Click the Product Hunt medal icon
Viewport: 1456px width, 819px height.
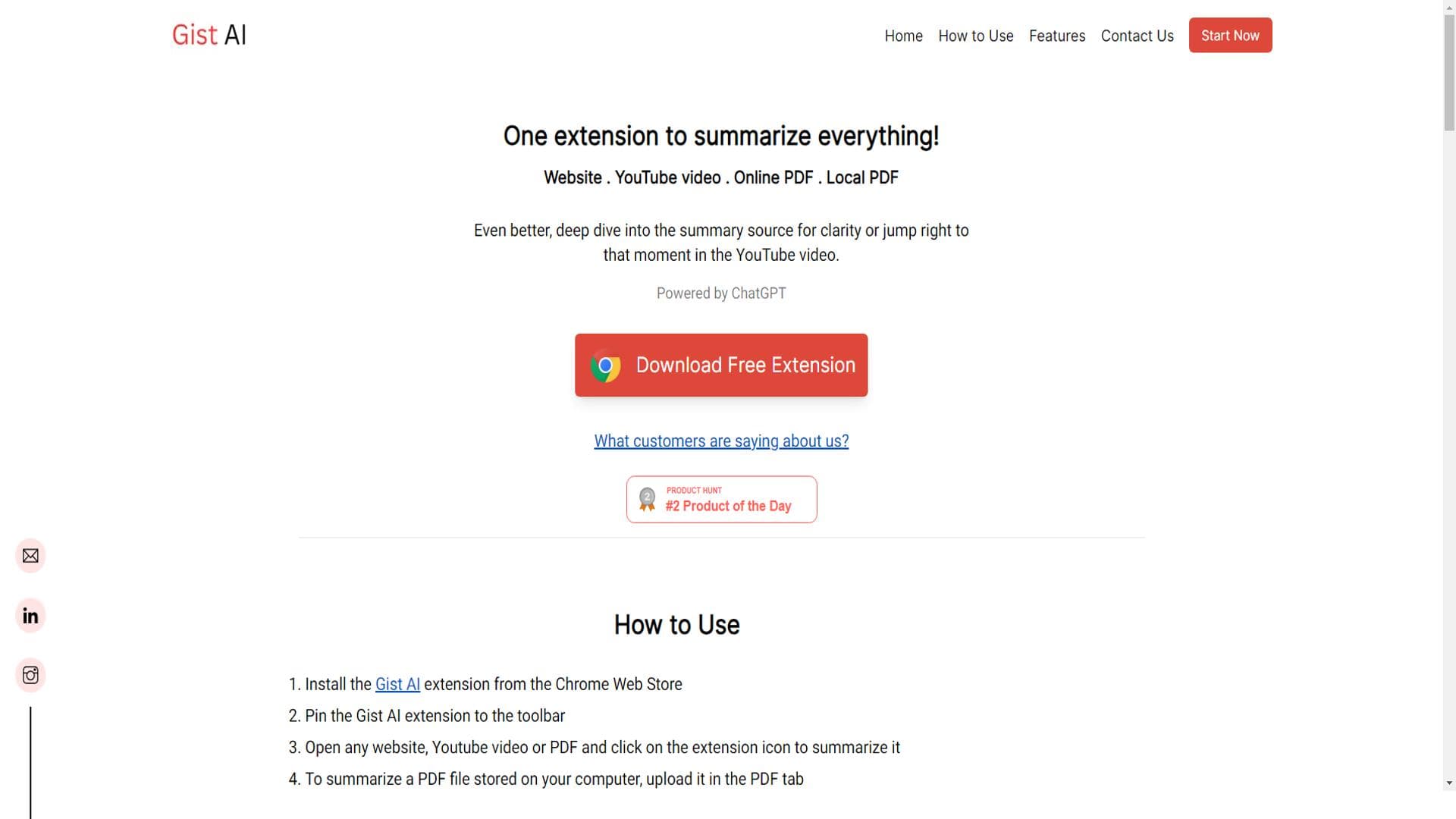(647, 499)
